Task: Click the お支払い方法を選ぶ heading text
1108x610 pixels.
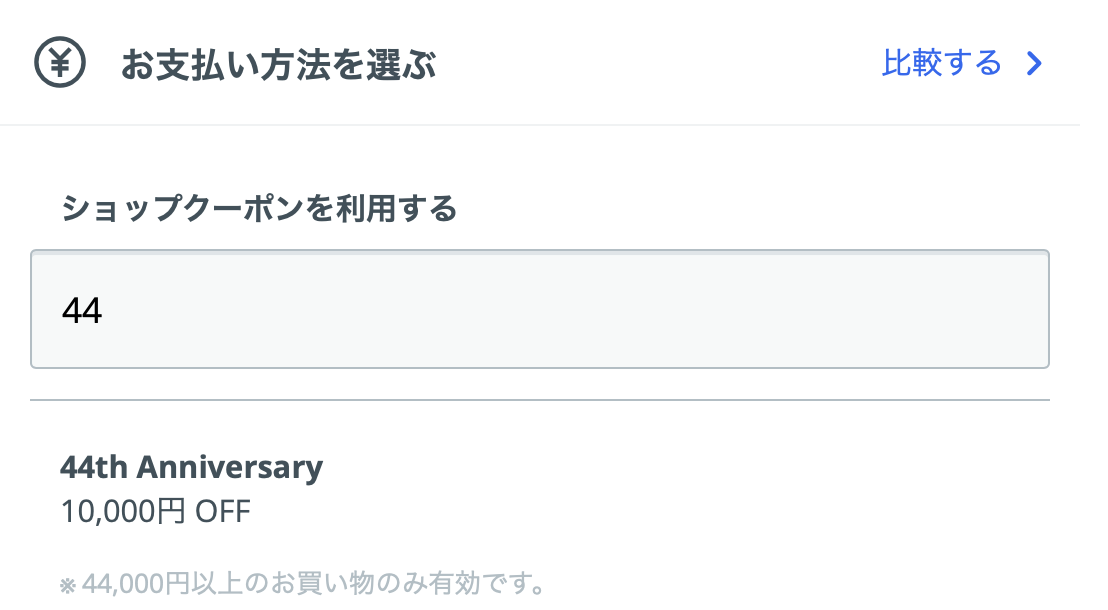Action: (x=278, y=64)
